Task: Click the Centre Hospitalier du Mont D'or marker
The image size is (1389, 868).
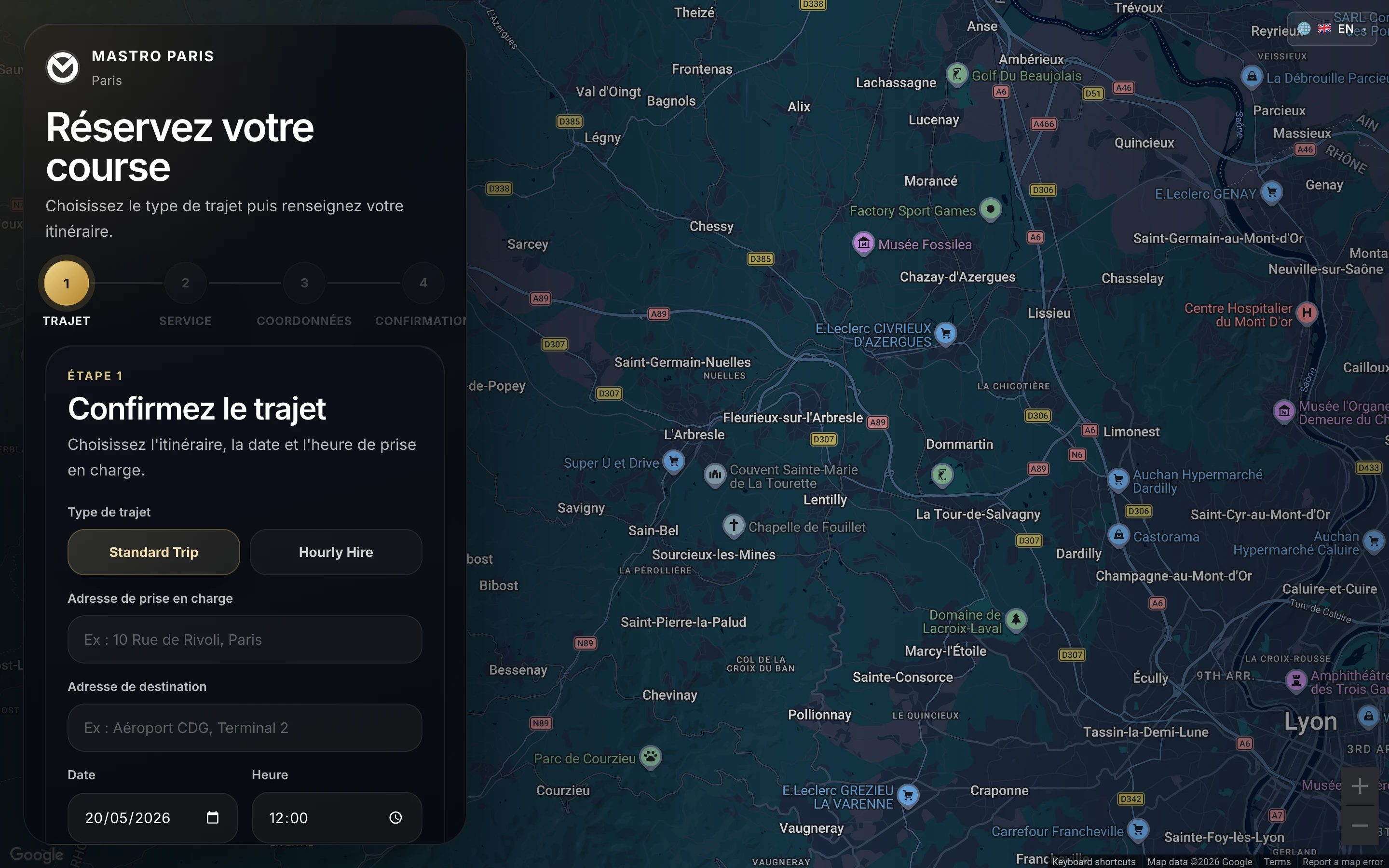Action: (x=1307, y=313)
